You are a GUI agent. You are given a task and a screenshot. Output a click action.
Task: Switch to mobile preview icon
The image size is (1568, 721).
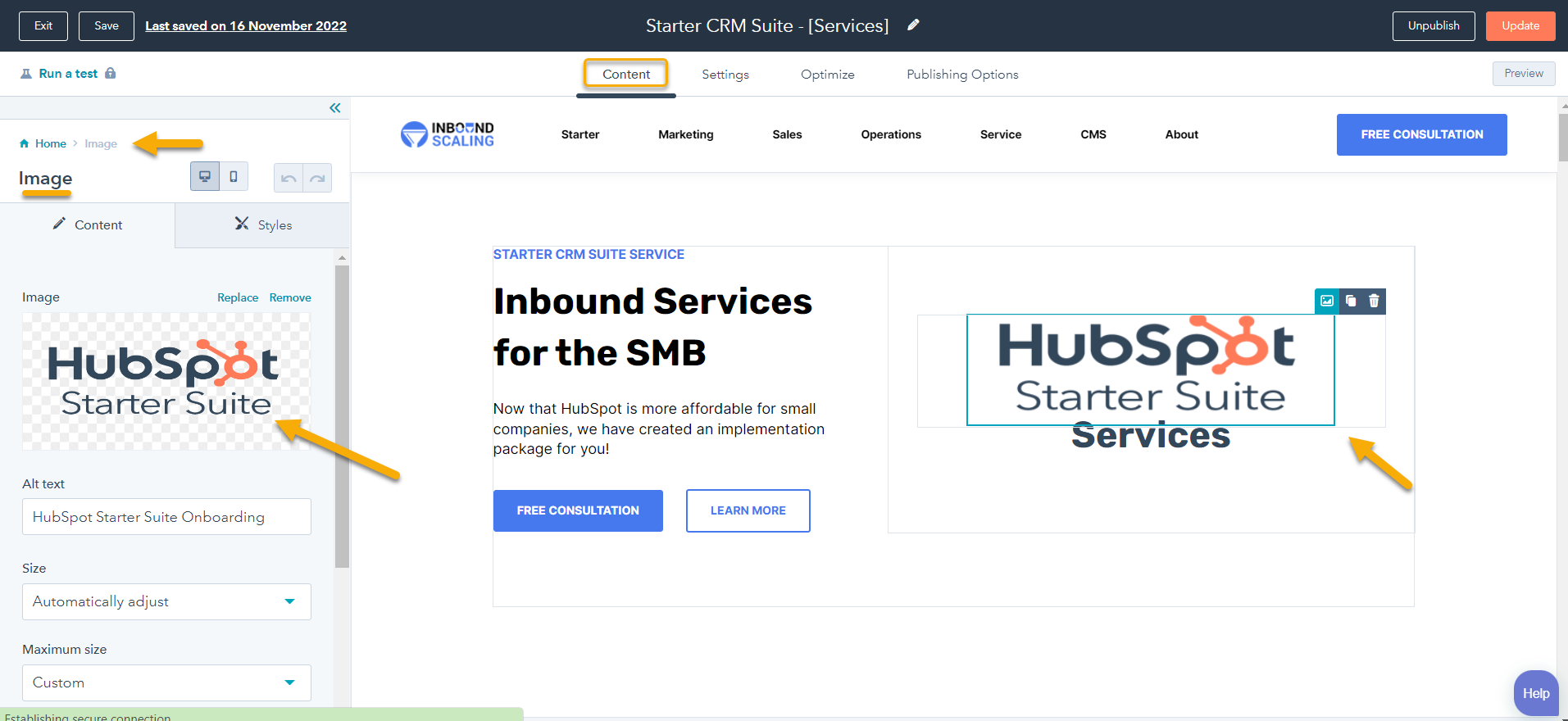[234, 176]
